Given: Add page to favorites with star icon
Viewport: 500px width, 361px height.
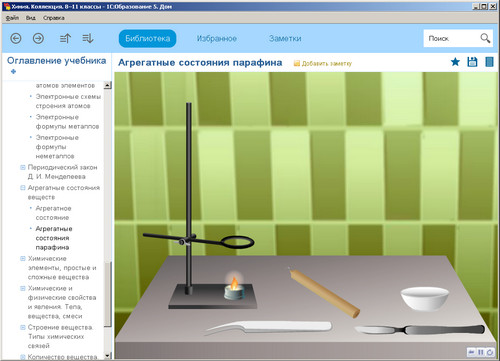Looking at the screenshot, I should 455,62.
